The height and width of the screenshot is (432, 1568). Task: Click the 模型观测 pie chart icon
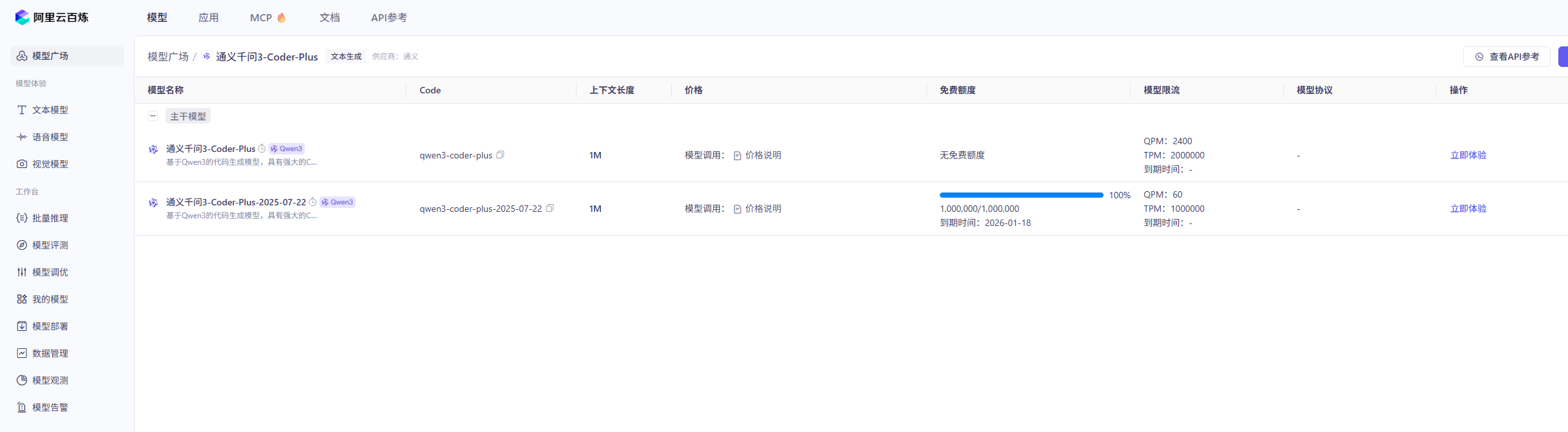[x=22, y=380]
